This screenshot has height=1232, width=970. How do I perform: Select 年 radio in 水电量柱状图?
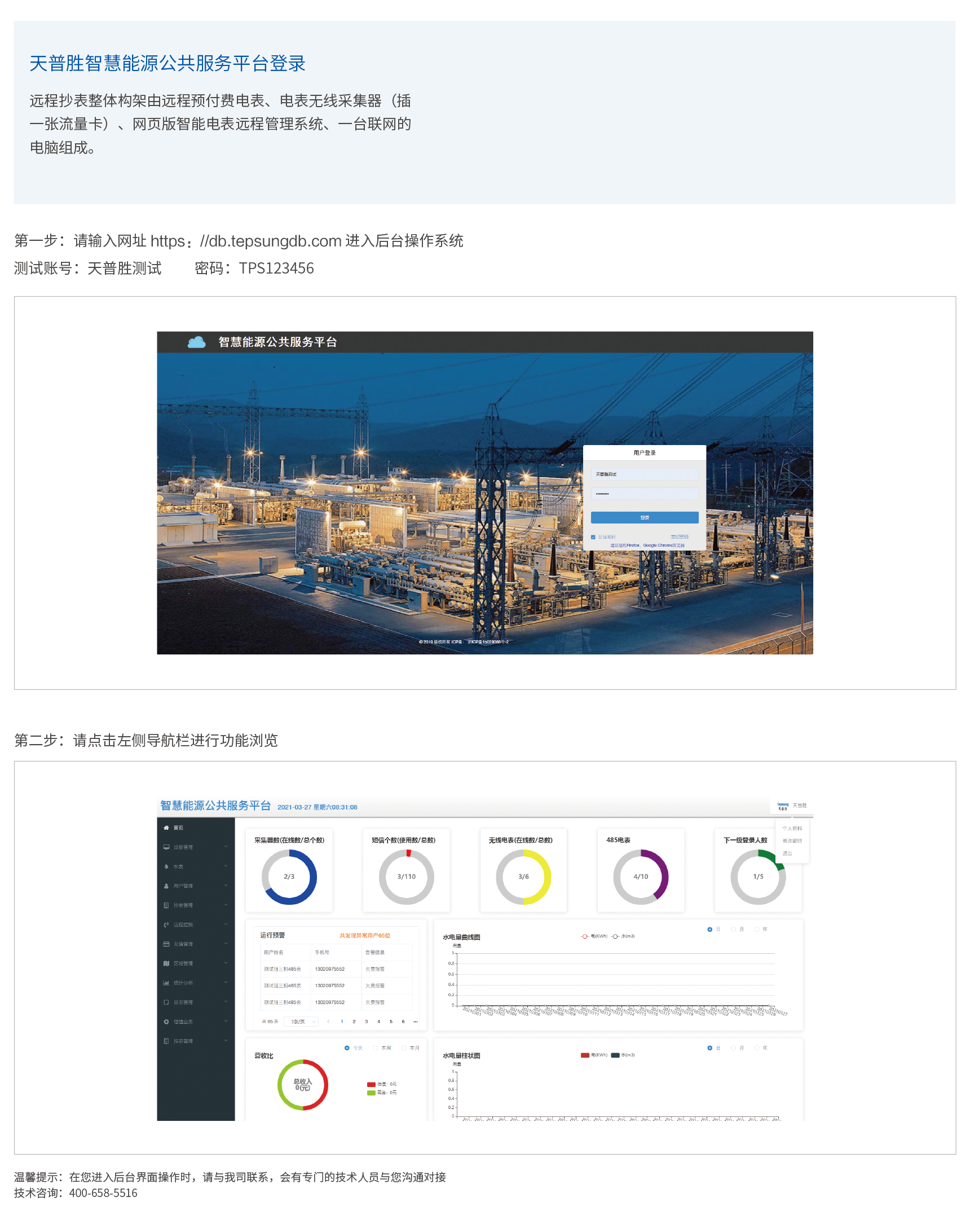[757, 1048]
